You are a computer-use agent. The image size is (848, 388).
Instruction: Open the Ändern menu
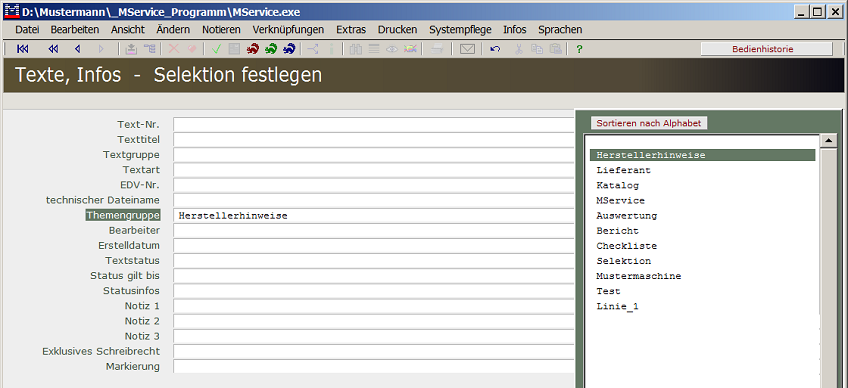(x=173, y=30)
